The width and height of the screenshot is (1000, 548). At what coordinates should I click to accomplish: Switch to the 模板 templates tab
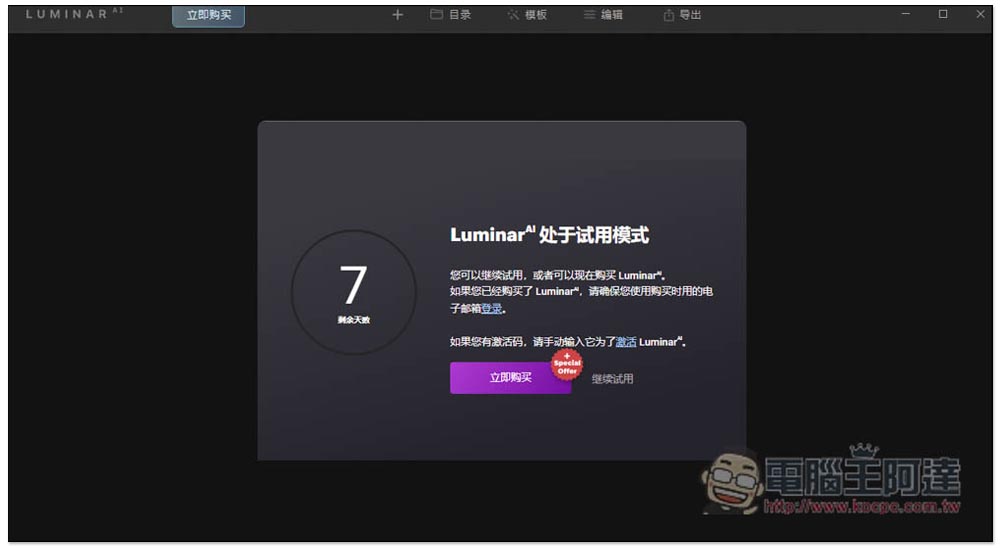click(527, 15)
